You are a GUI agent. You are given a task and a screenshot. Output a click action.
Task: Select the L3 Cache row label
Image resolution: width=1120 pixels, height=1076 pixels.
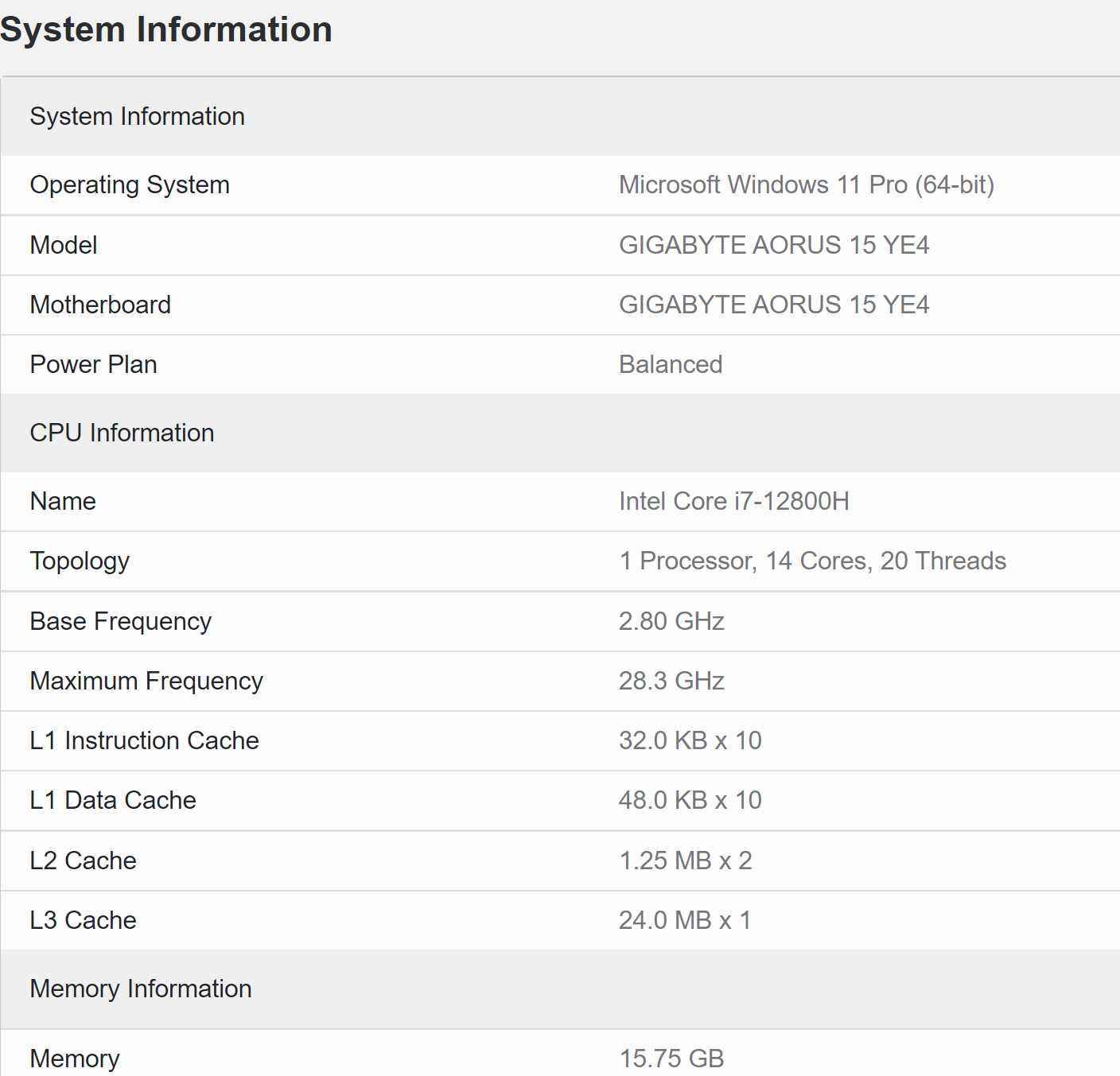(x=83, y=921)
